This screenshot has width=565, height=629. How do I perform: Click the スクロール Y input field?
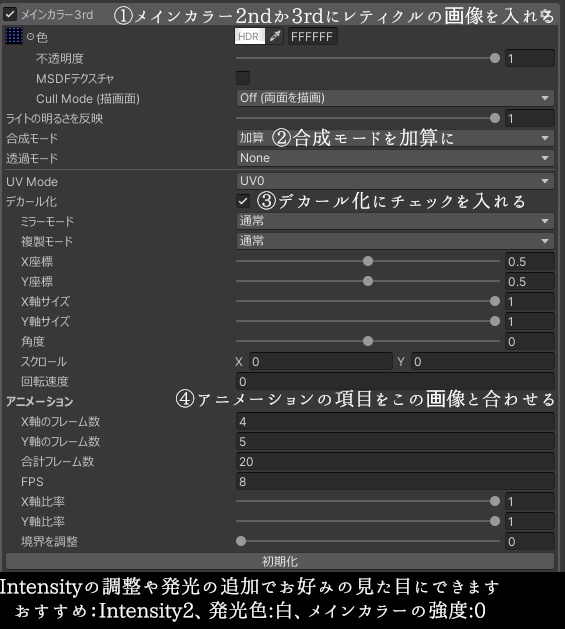point(483,362)
